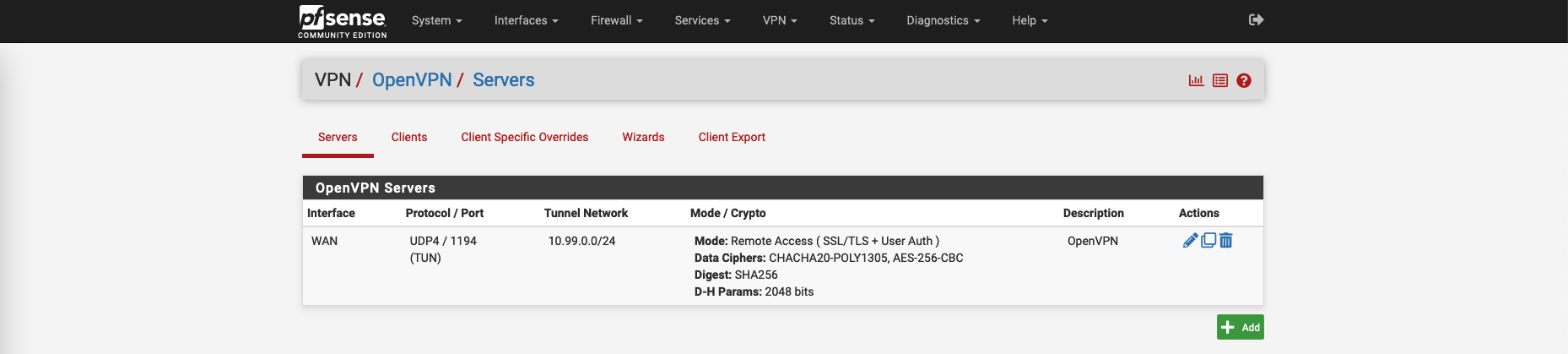1568x354 pixels.
Task: Click the pfSense logo
Action: coord(342,21)
